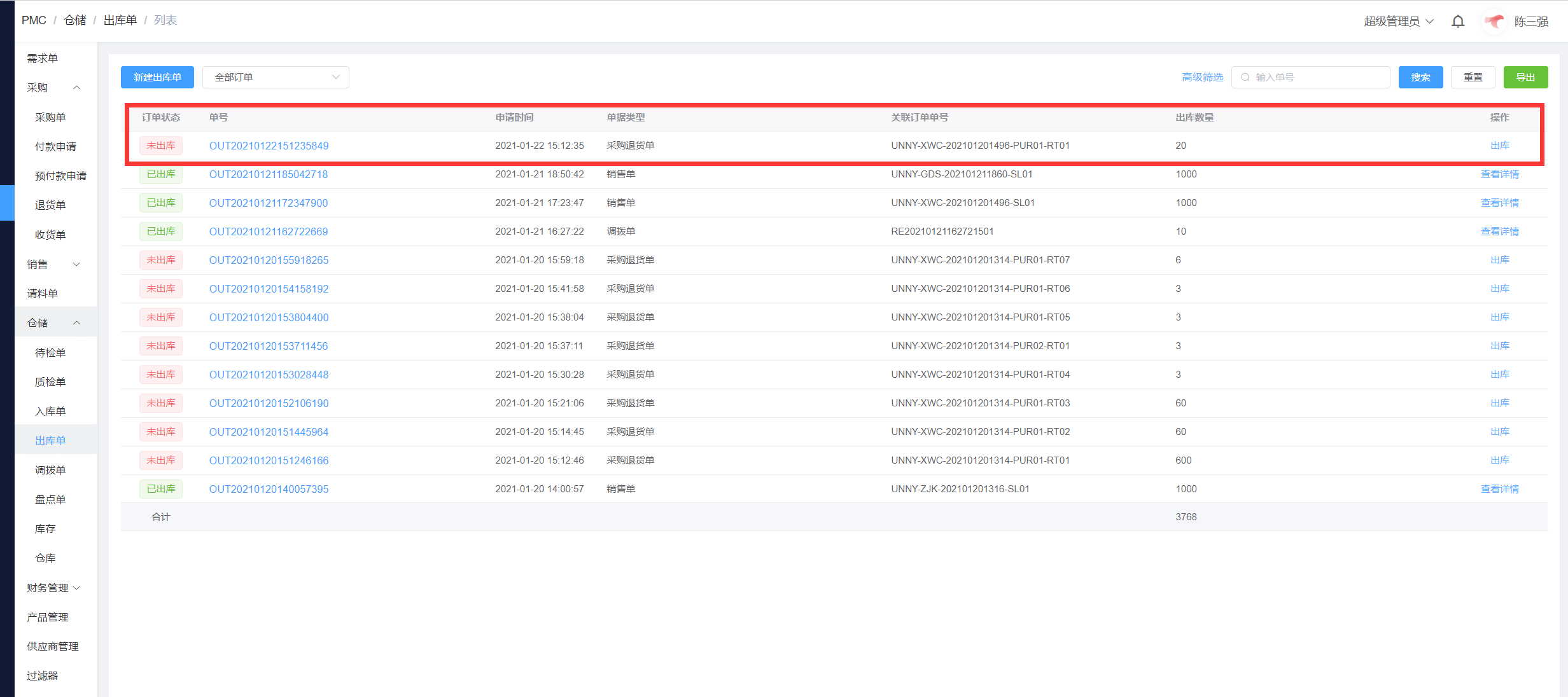Click into the 输入单号 search field
Screen dimensions: 1568x697
click(x=1317, y=78)
